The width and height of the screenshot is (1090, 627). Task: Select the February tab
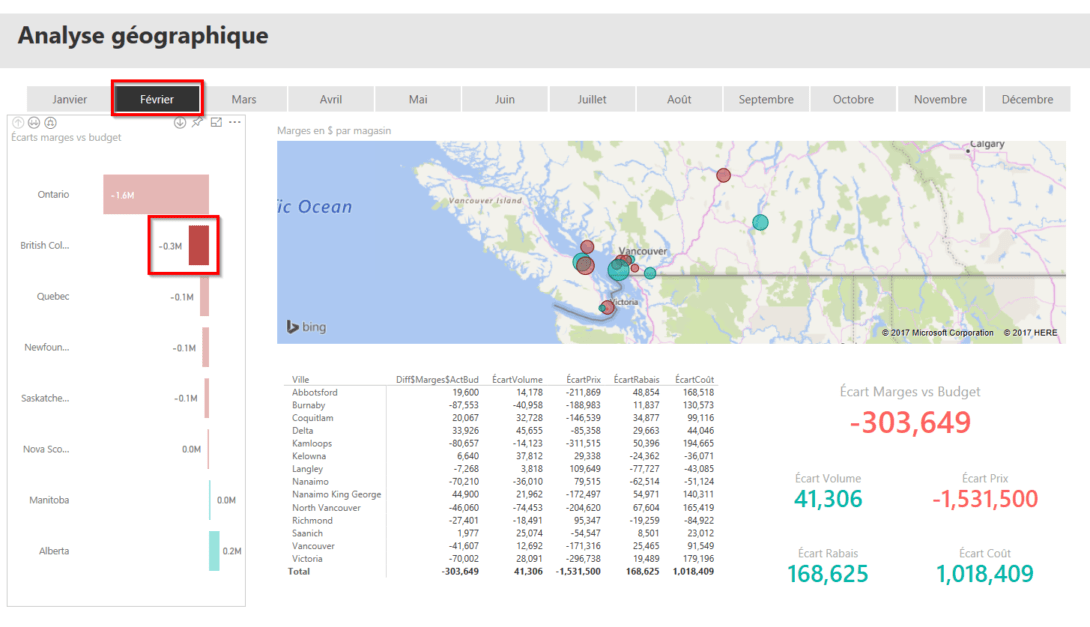pos(156,99)
